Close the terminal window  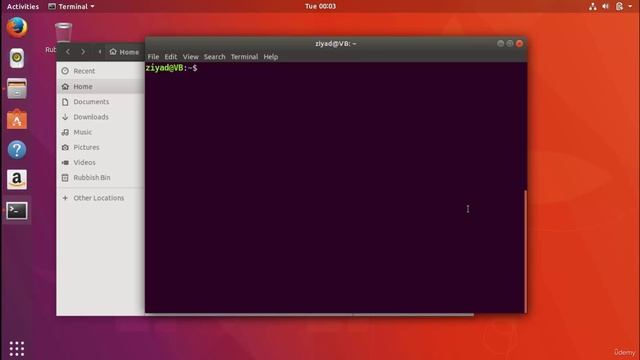point(519,44)
